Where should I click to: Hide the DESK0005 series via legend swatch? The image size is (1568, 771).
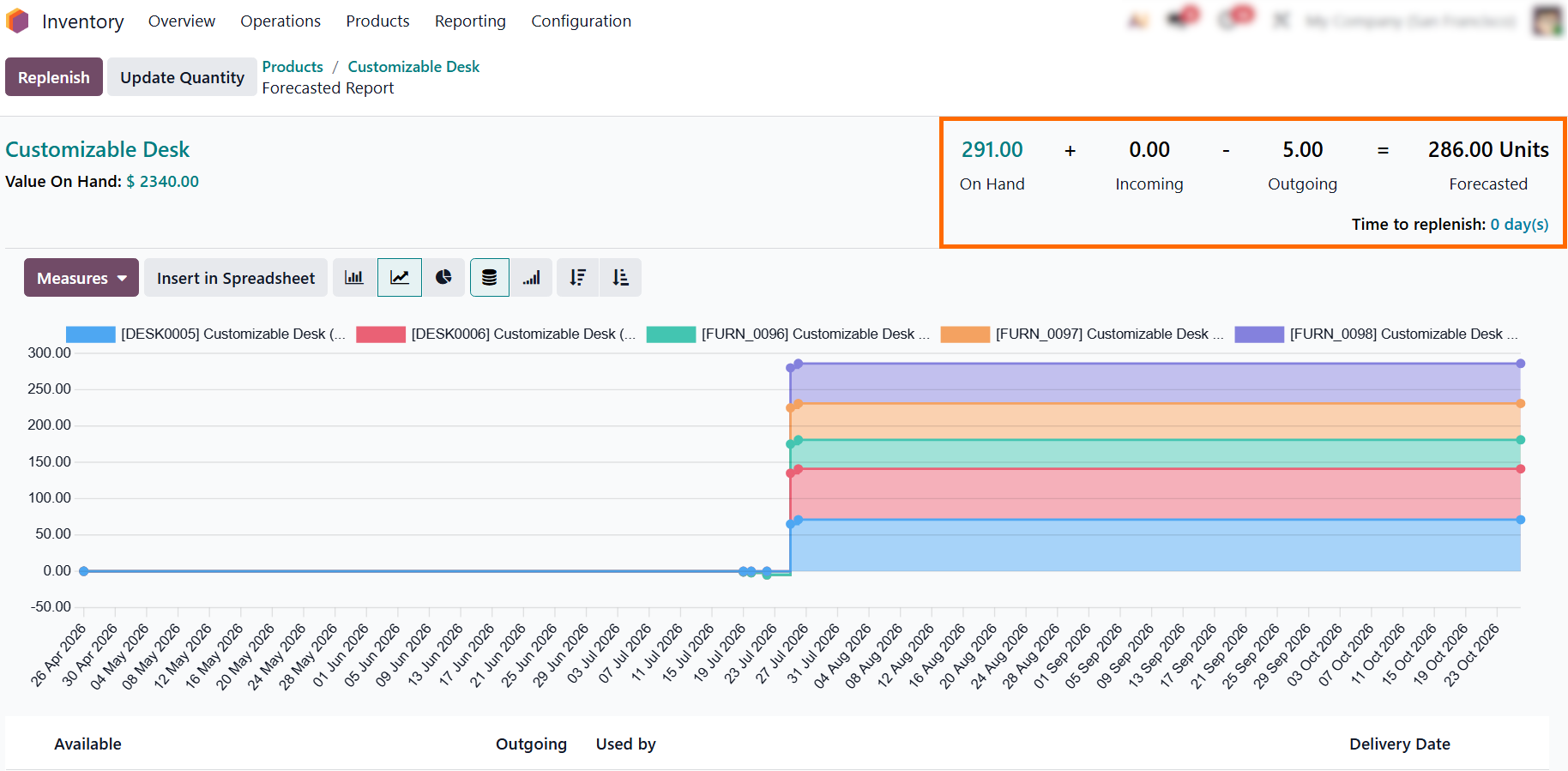click(x=91, y=334)
